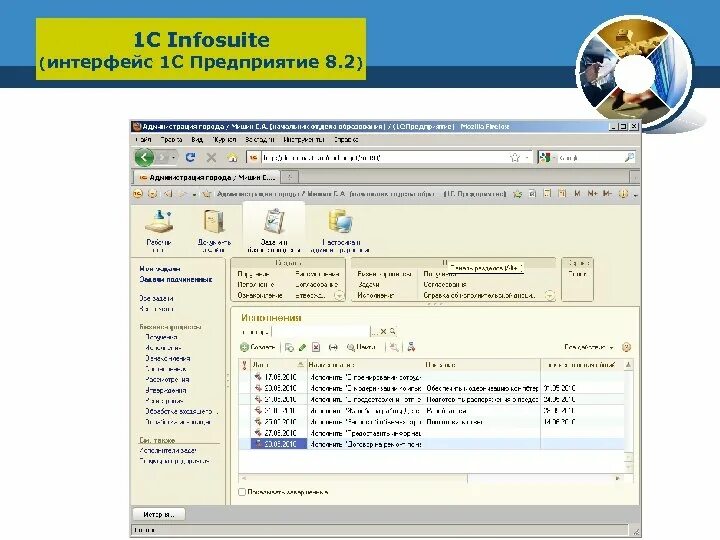The image size is (720, 540).
Task: Open Рабочий стол section icon
Action: [x=159, y=231]
